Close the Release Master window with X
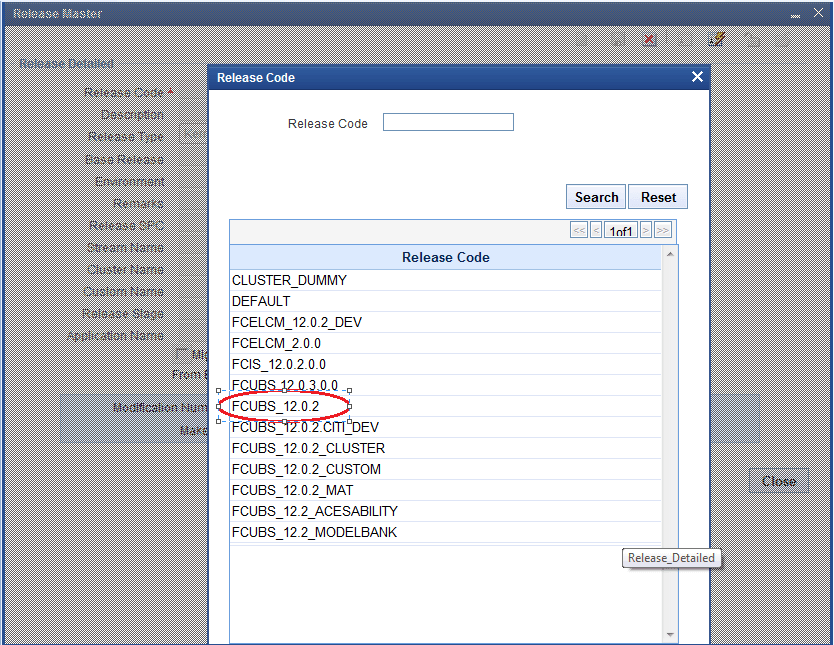This screenshot has width=834, height=645. point(819,13)
